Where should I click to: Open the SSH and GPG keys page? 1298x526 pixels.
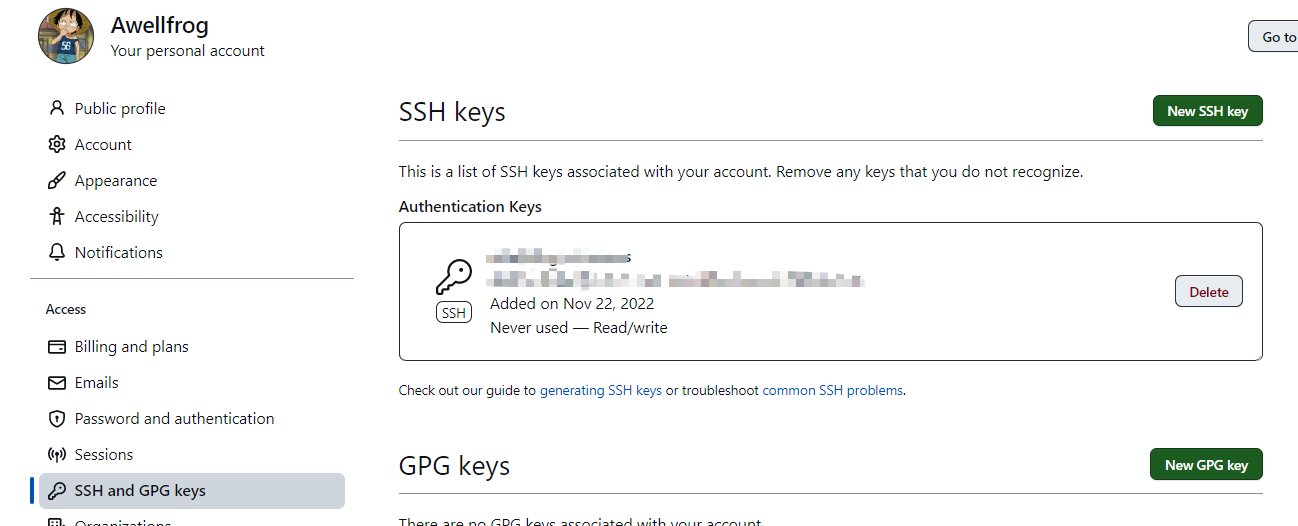140,491
